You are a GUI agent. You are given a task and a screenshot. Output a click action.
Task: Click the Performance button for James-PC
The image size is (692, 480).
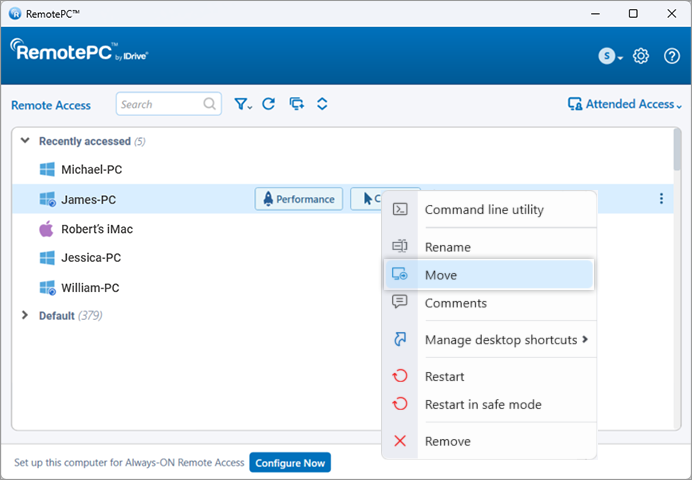[x=298, y=199]
